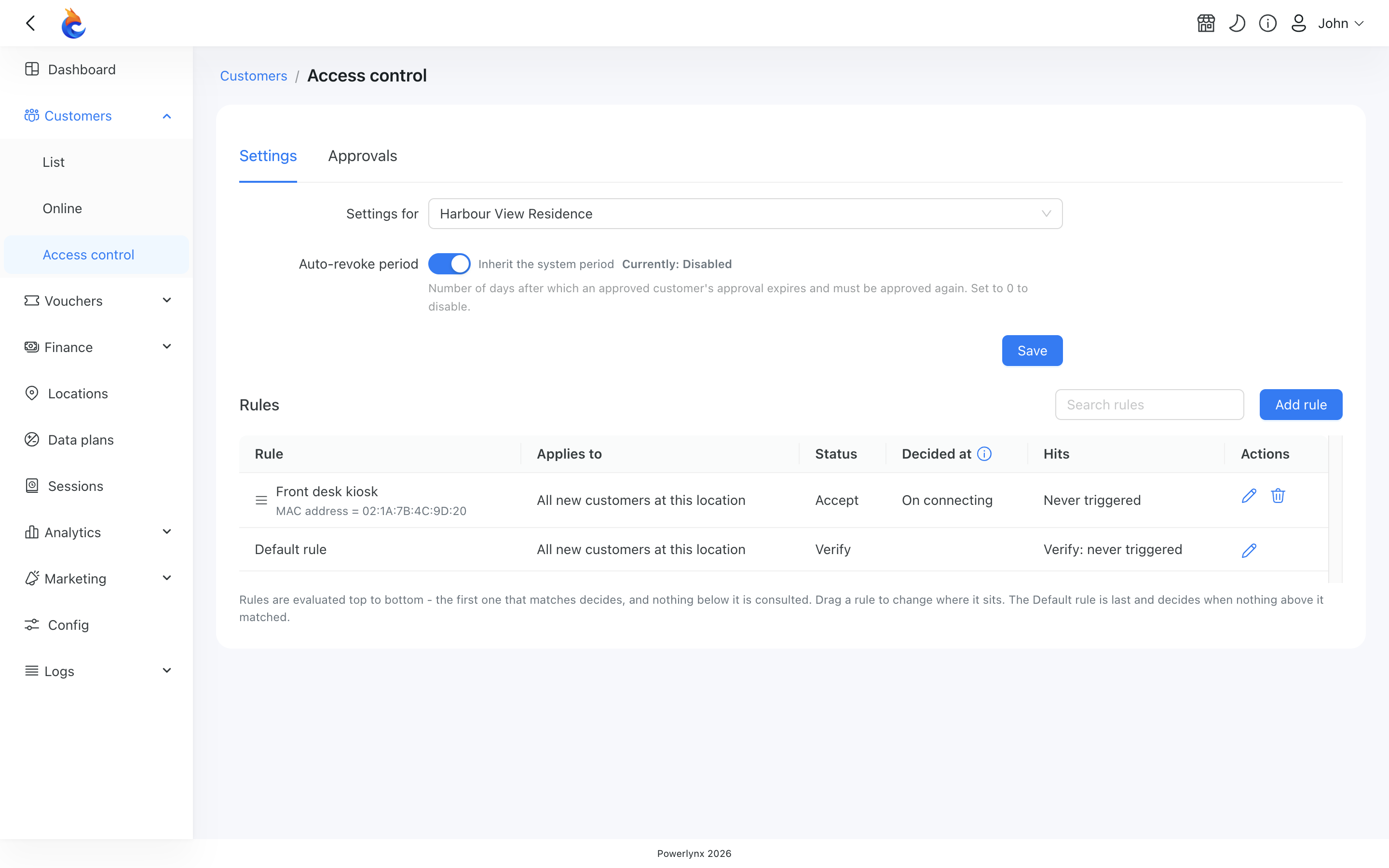This screenshot has height=868, width=1389.
Task: Click the Powerlynx flame logo
Action: coord(73,23)
